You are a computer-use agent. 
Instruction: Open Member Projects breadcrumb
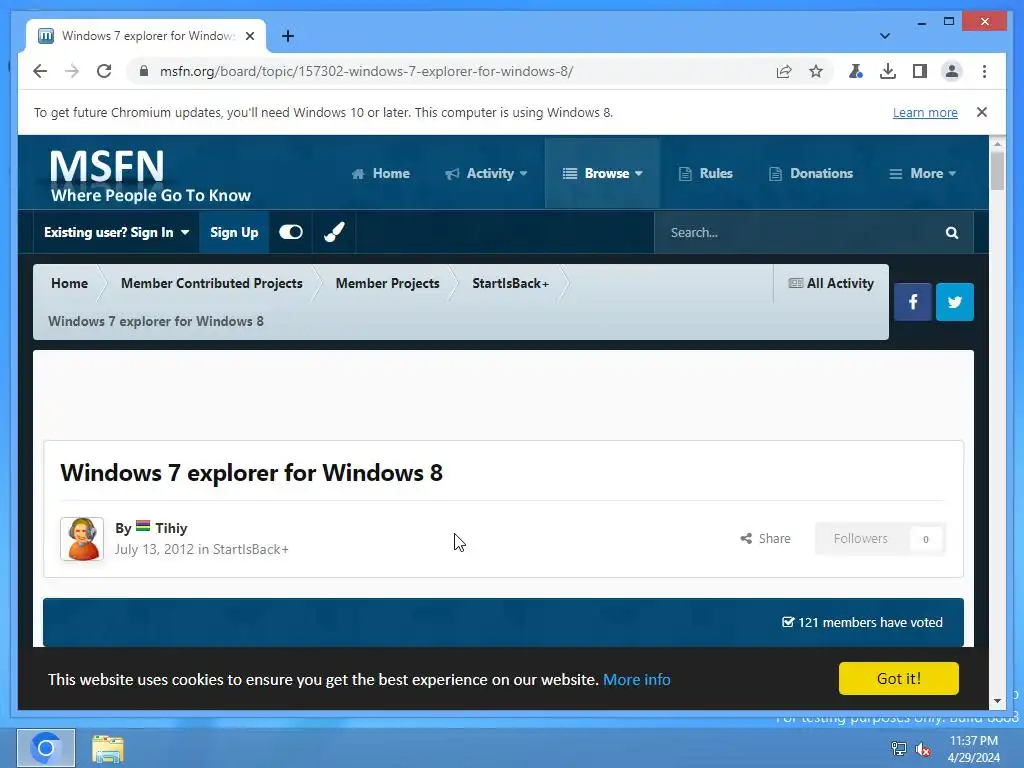coord(387,283)
